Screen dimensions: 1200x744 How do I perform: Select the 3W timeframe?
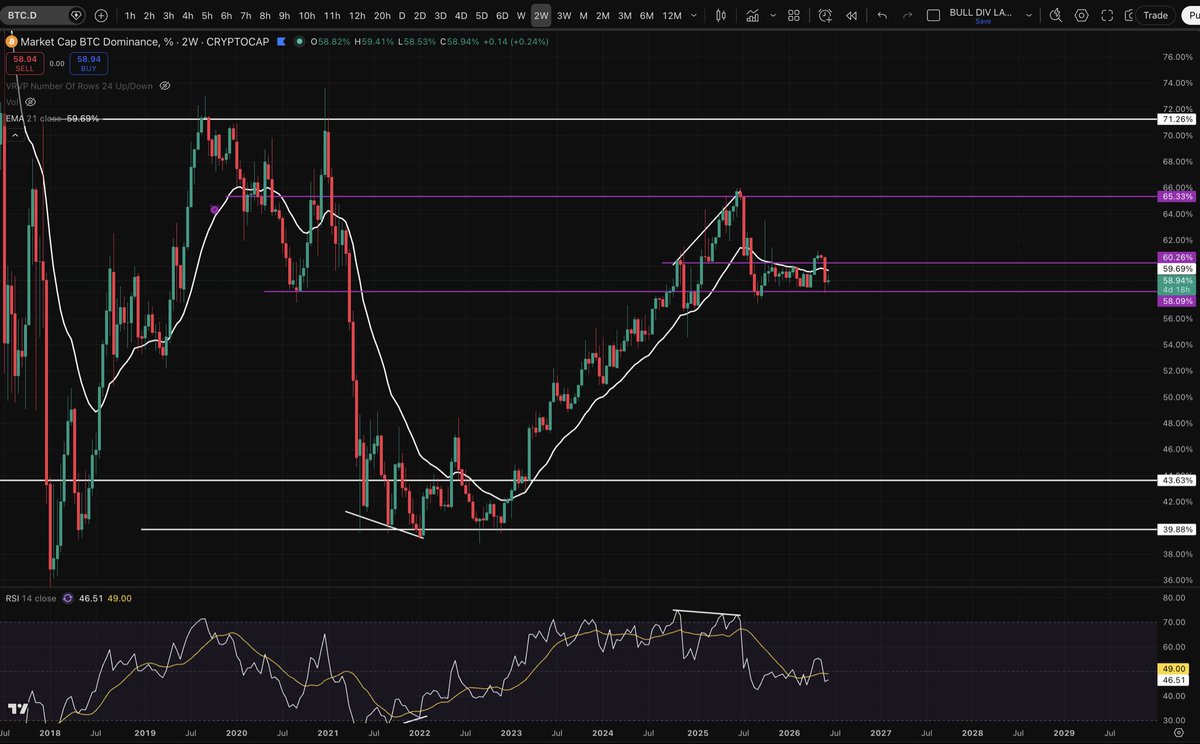(x=564, y=15)
